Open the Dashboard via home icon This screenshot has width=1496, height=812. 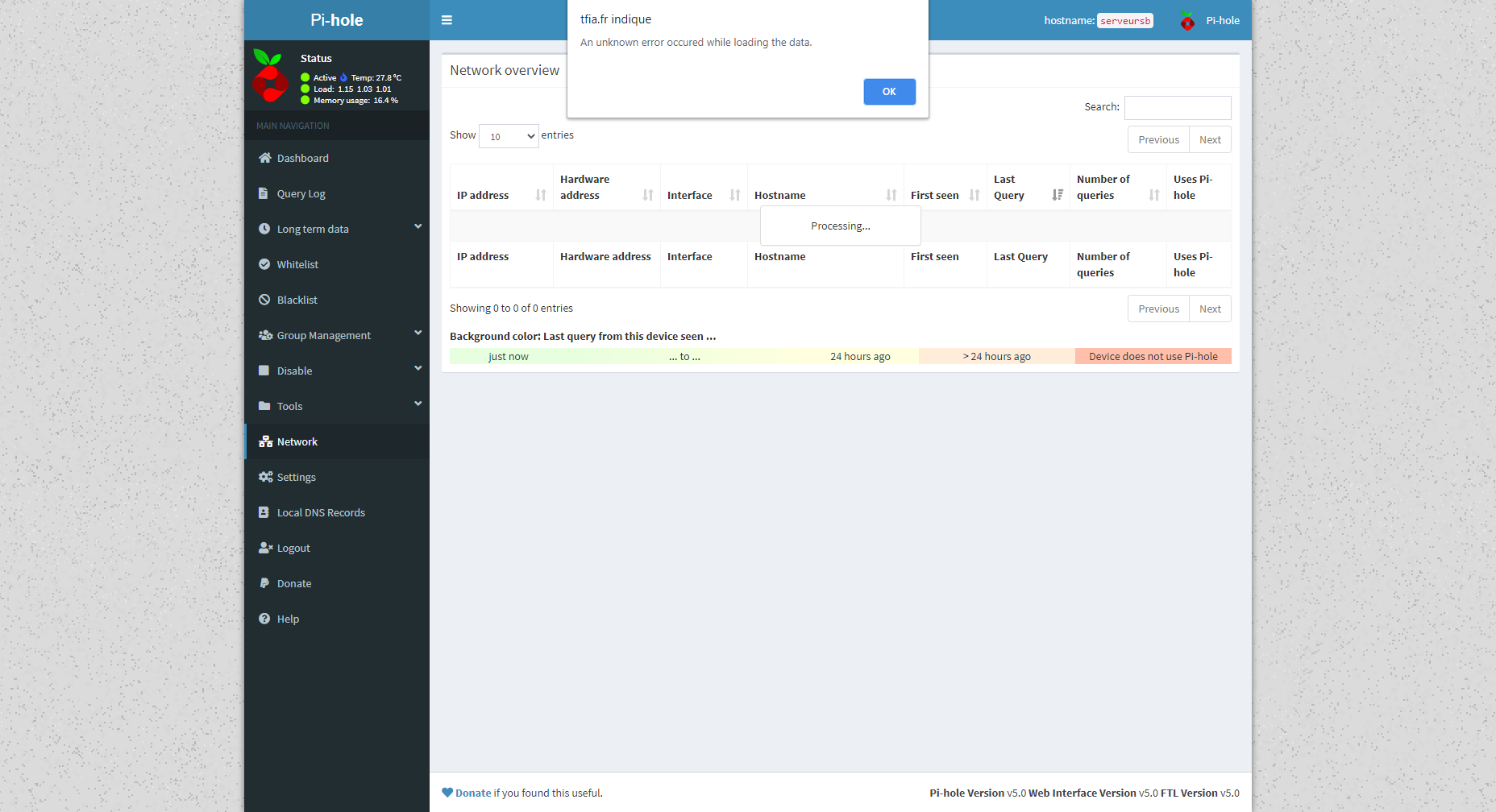264,158
